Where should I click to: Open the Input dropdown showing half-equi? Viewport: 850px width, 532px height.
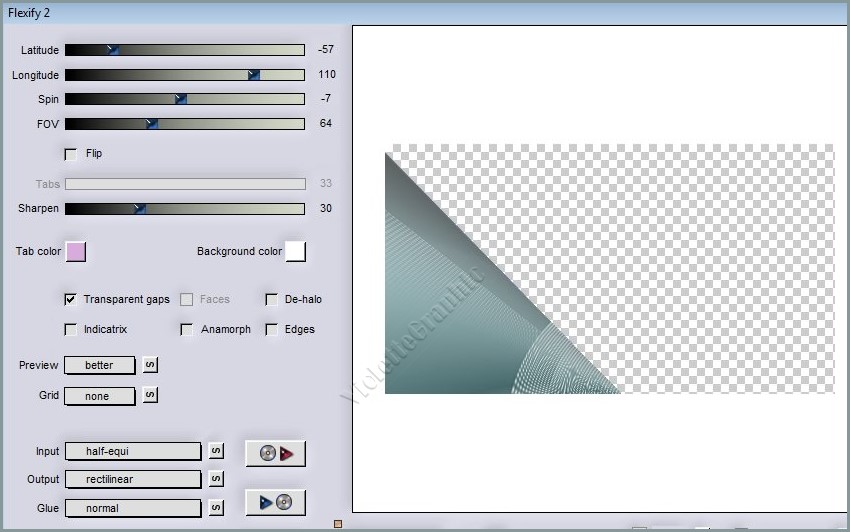click(133, 452)
